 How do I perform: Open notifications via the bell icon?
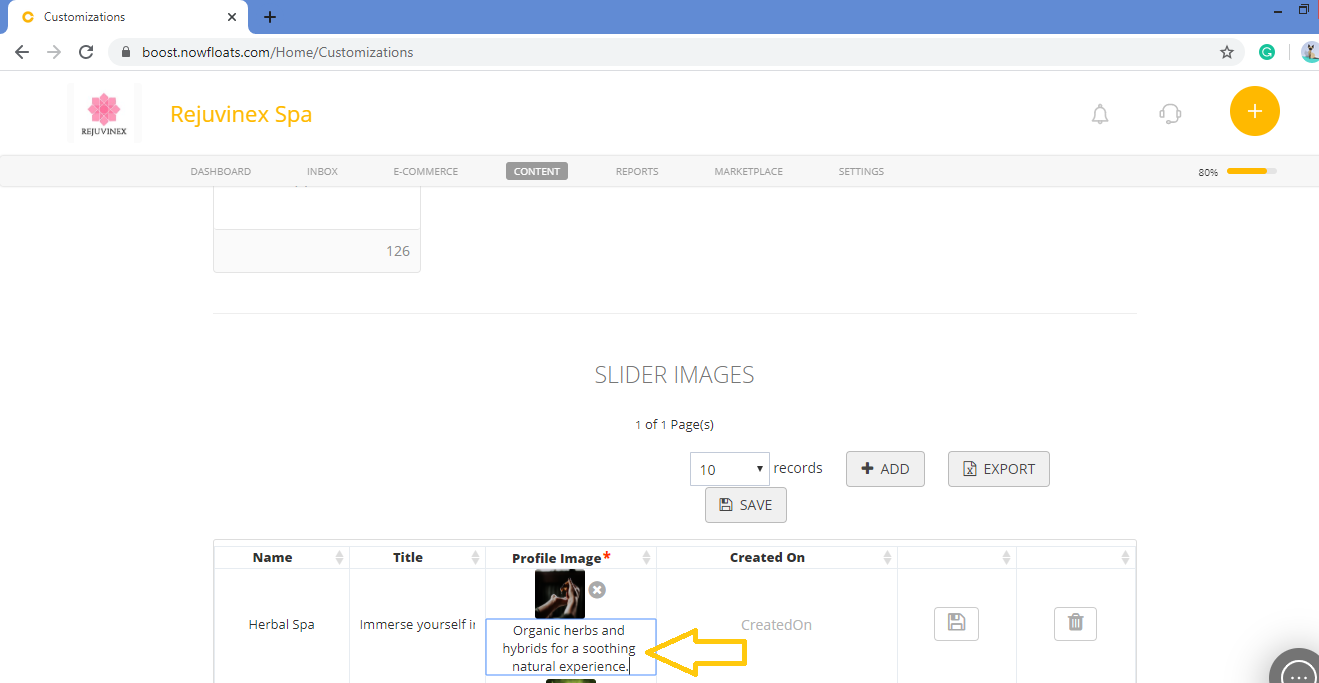1100,113
